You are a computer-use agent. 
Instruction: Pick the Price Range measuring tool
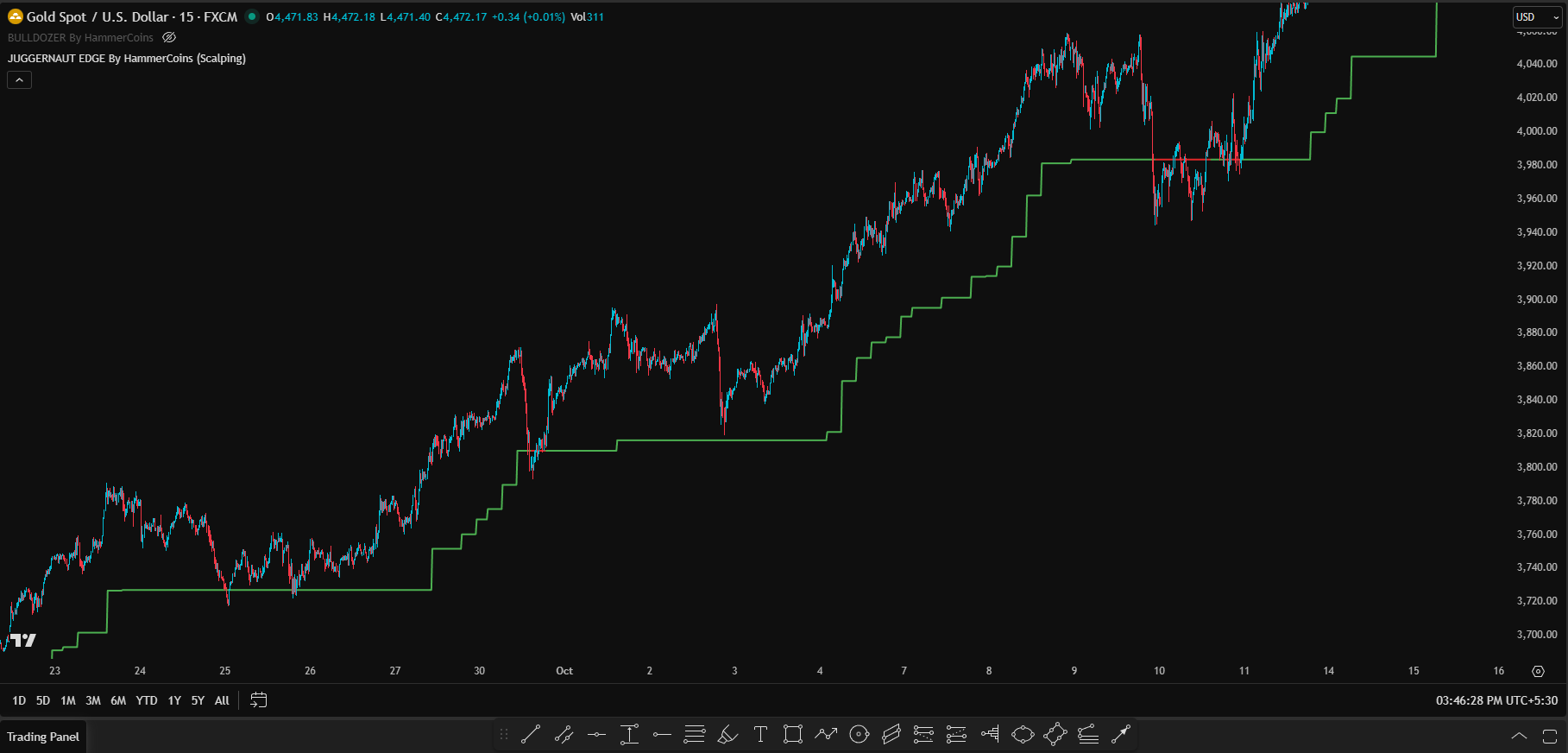point(629,735)
